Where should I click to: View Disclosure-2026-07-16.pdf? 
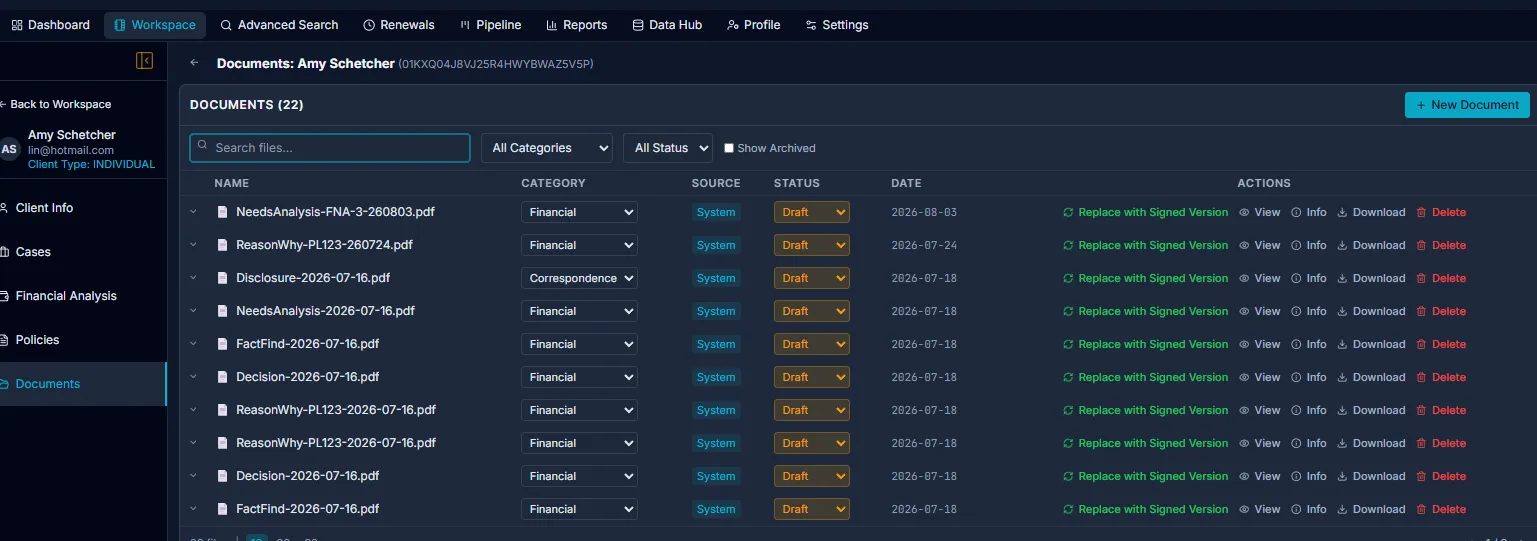1260,278
